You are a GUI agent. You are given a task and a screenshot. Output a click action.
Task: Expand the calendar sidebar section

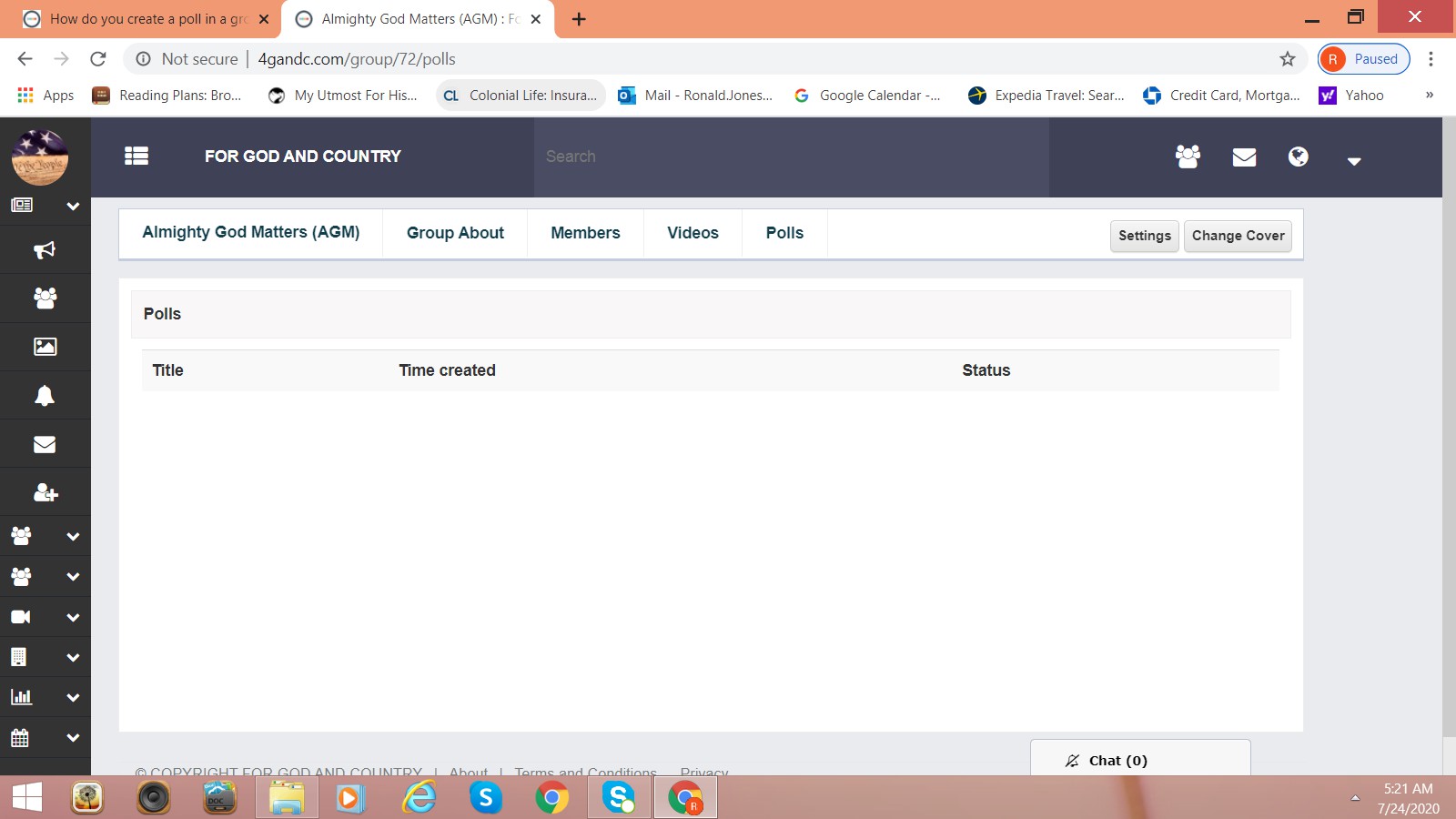click(x=73, y=738)
